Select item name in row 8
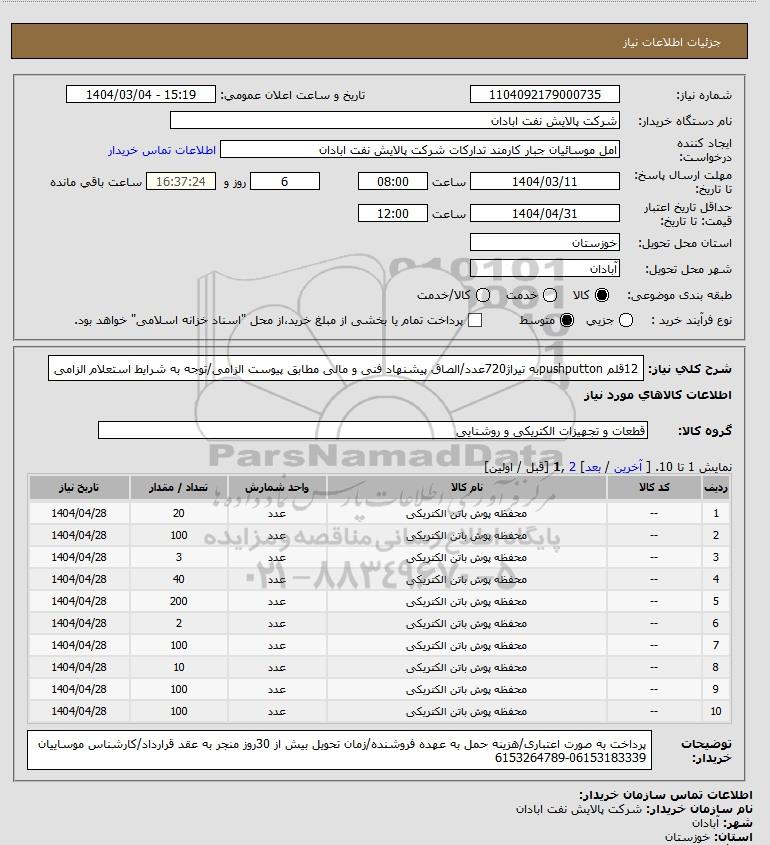This screenshot has height=845, width=770. [x=467, y=668]
